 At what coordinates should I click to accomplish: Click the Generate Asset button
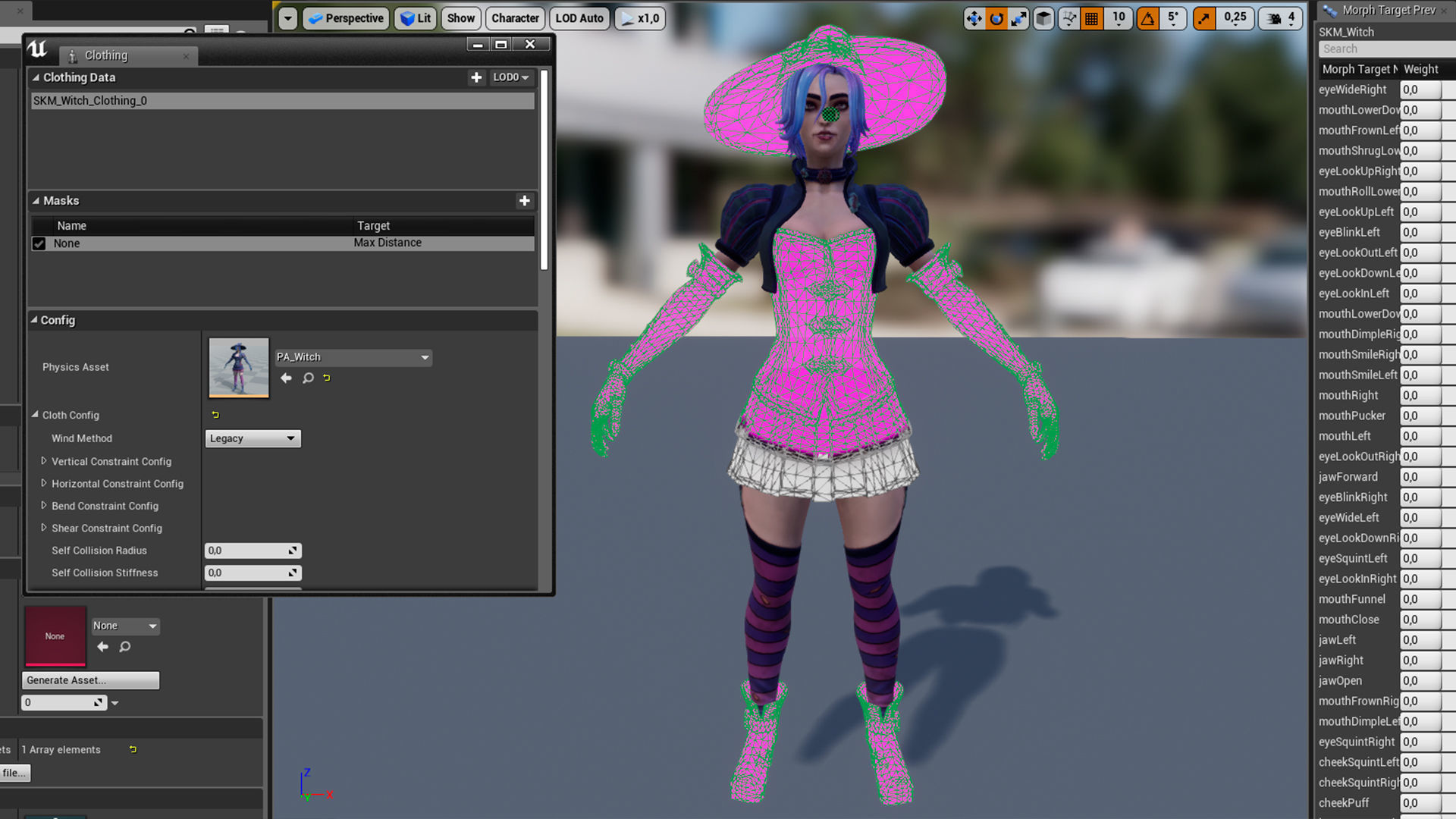(91, 680)
